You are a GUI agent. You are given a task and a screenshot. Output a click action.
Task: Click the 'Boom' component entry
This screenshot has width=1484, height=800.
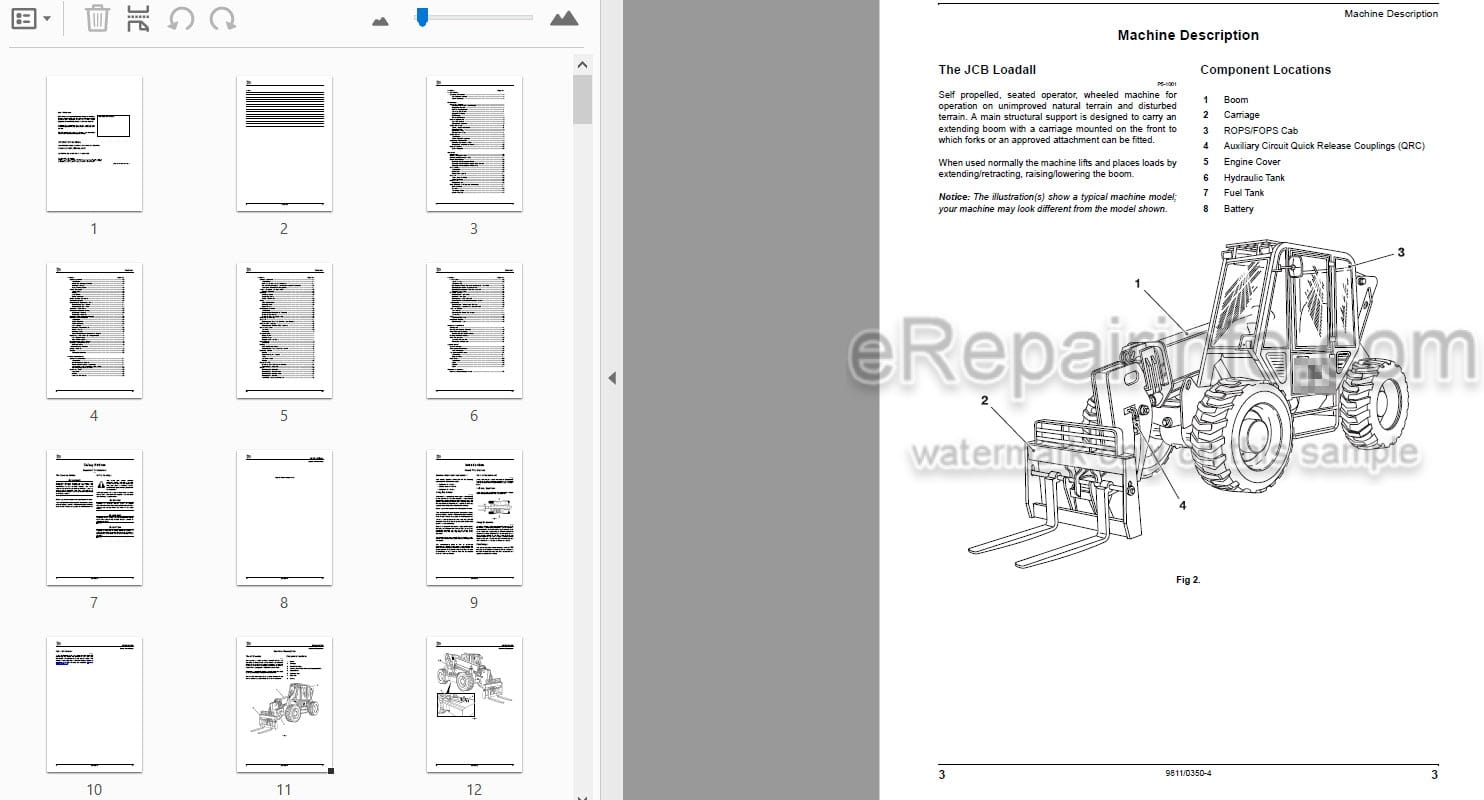pos(1235,100)
